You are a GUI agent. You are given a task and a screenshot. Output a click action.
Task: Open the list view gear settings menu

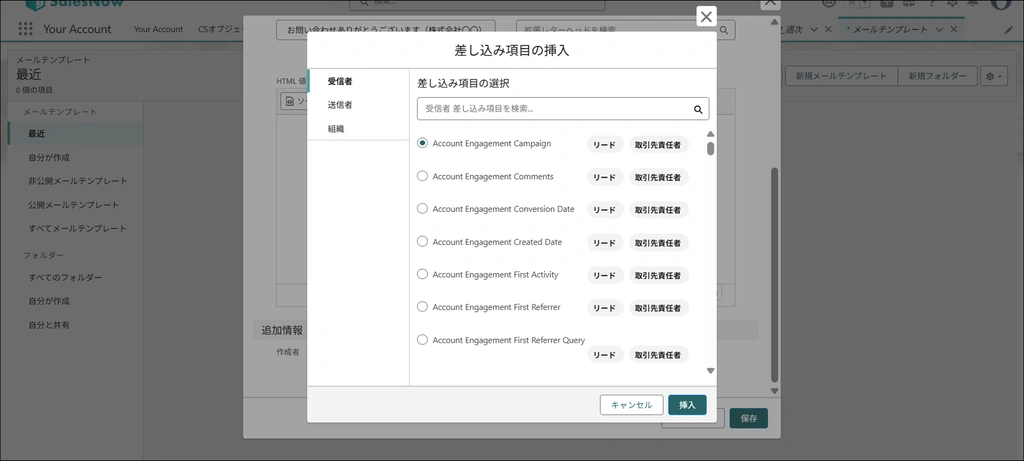pyautogui.click(x=993, y=77)
